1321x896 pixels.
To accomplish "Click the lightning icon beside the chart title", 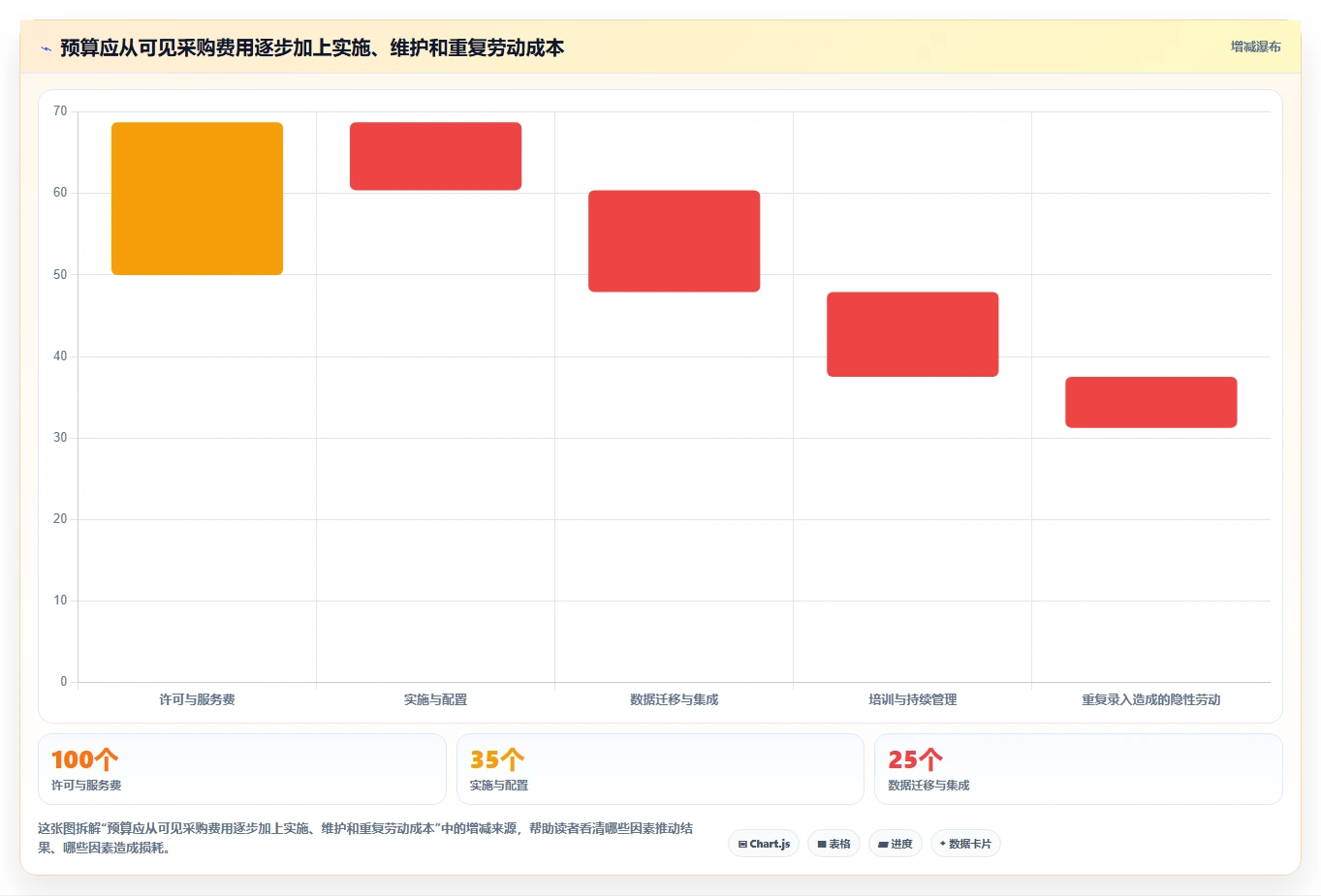I will click(46, 48).
